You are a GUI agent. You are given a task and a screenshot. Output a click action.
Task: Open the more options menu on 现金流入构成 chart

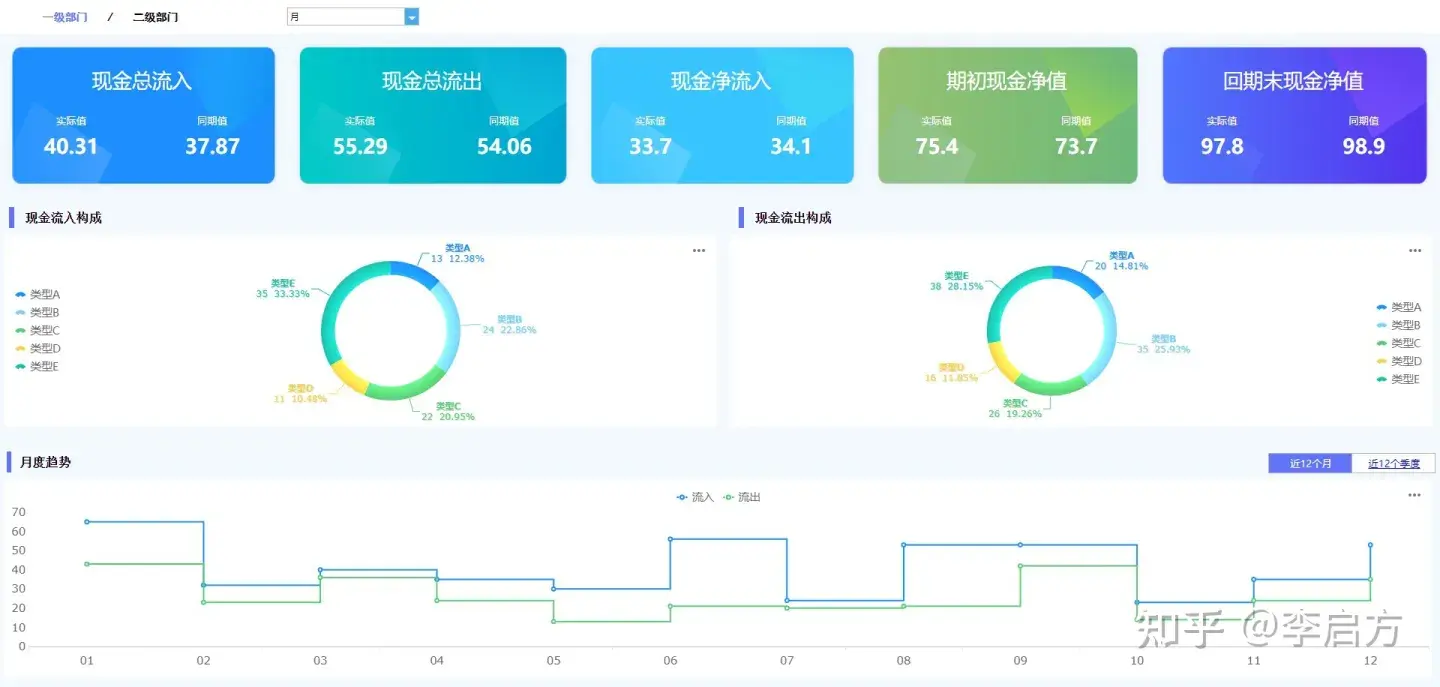(697, 250)
